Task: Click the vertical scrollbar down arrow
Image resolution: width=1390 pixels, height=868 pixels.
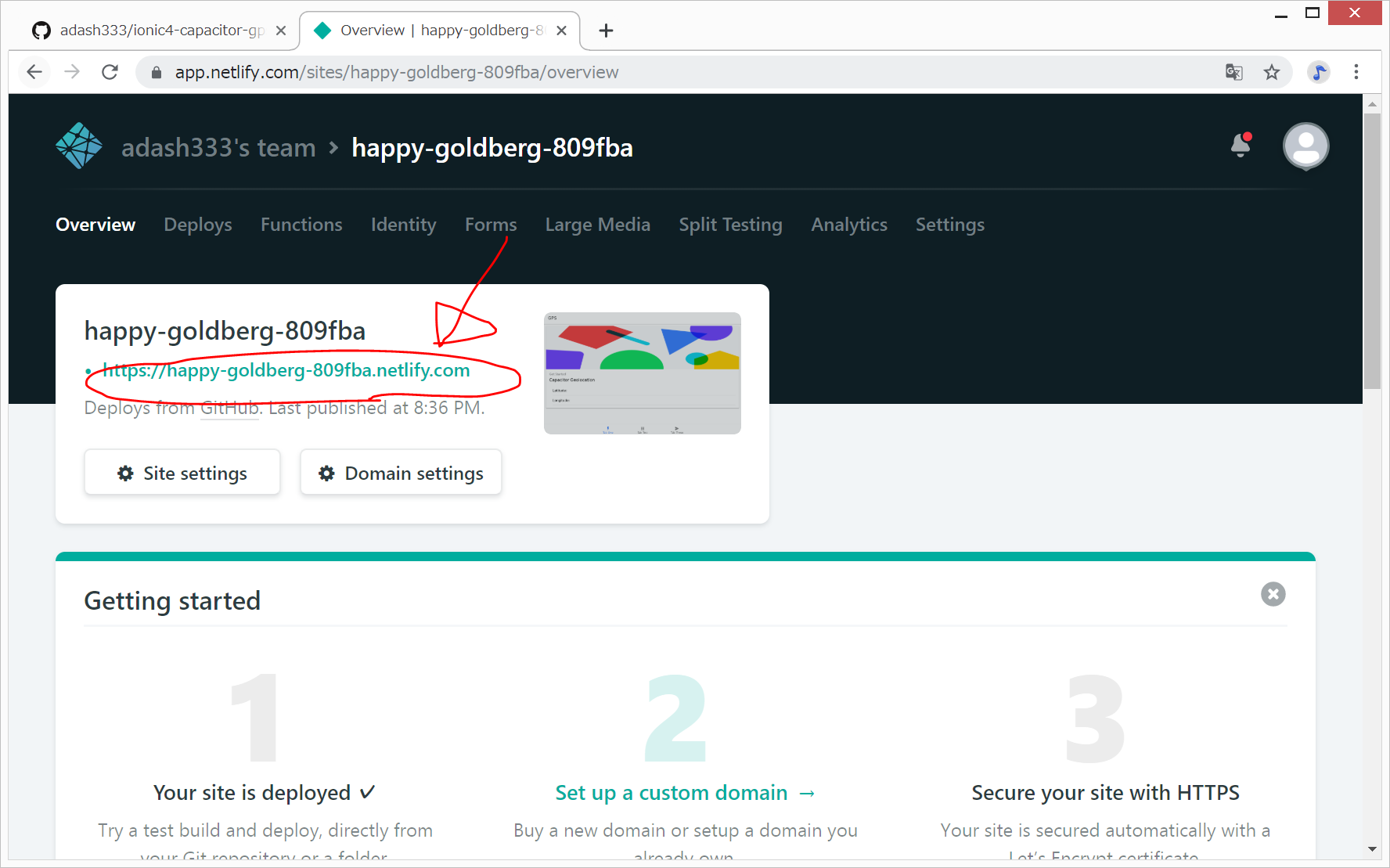Action: pyautogui.click(x=1372, y=849)
